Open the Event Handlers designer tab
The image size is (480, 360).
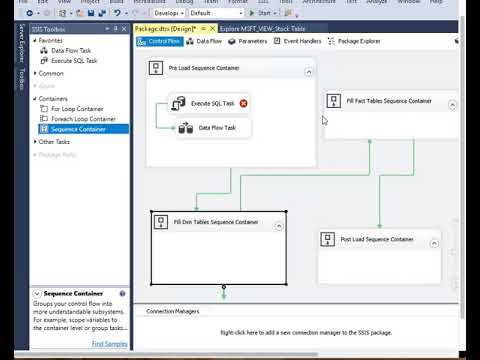tap(298, 41)
